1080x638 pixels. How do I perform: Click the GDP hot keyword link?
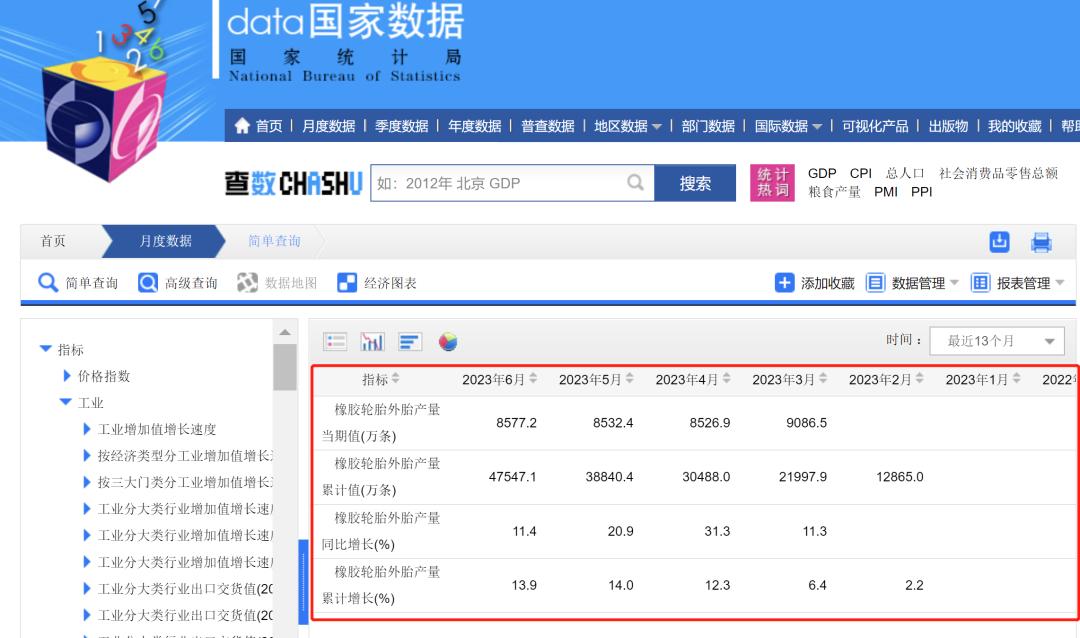[x=820, y=173]
